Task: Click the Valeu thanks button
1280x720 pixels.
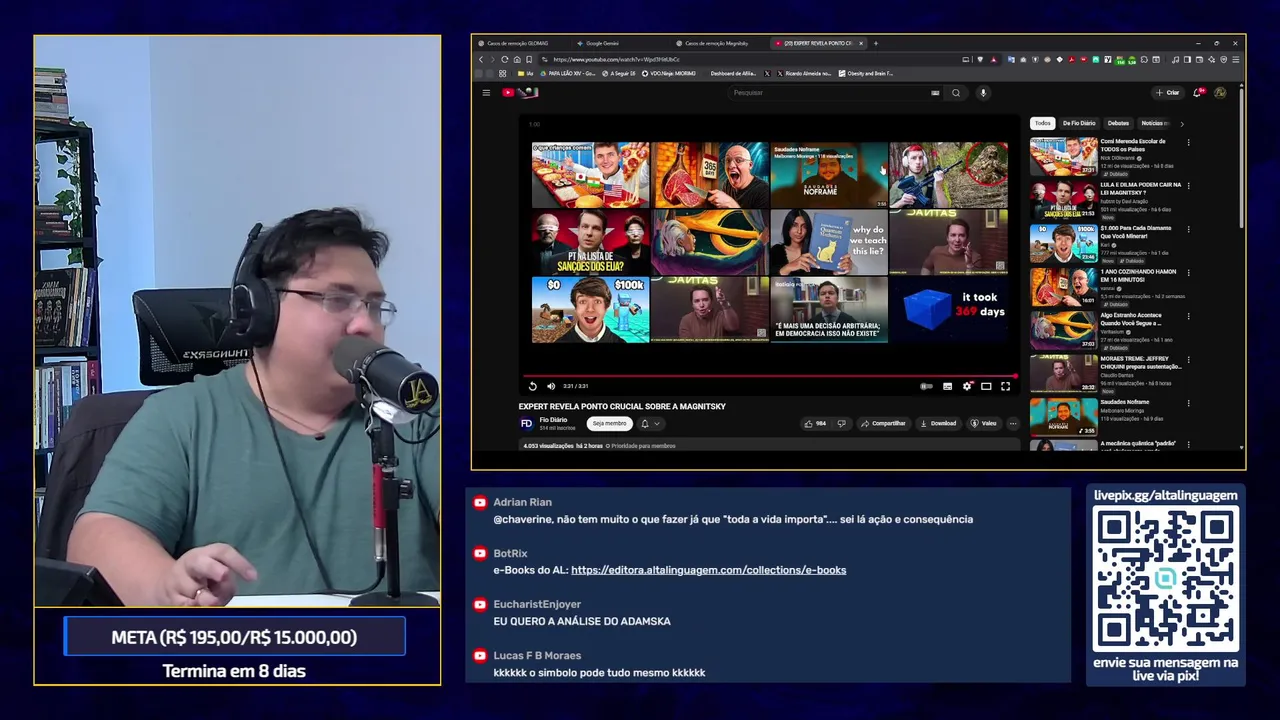Action: pyautogui.click(x=984, y=423)
